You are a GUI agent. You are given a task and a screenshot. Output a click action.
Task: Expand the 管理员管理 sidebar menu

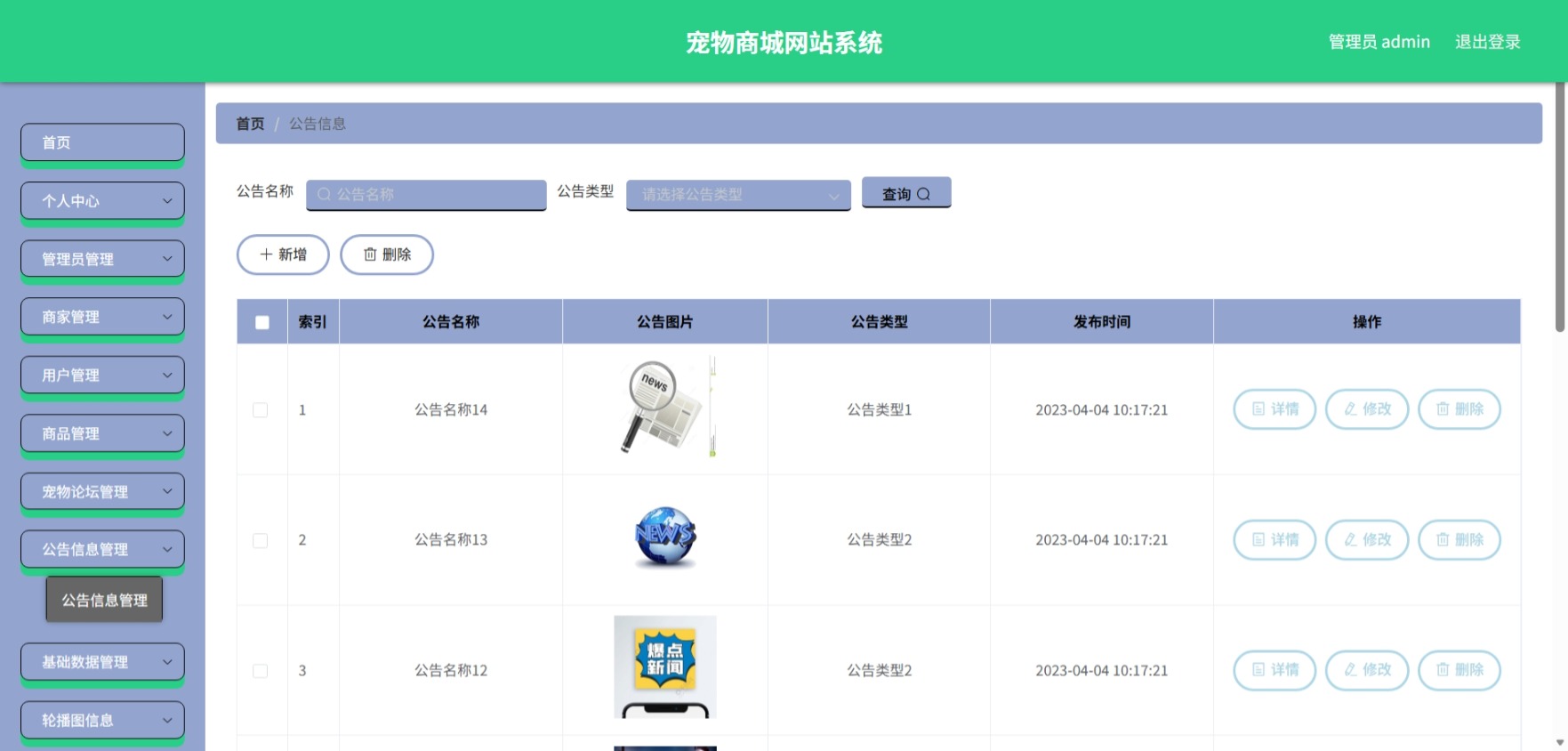102,259
